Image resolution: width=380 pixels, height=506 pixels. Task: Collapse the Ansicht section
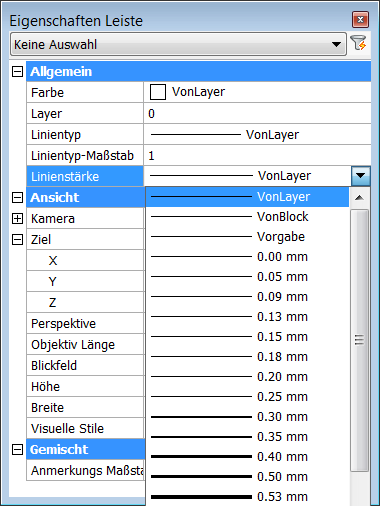click(17, 197)
